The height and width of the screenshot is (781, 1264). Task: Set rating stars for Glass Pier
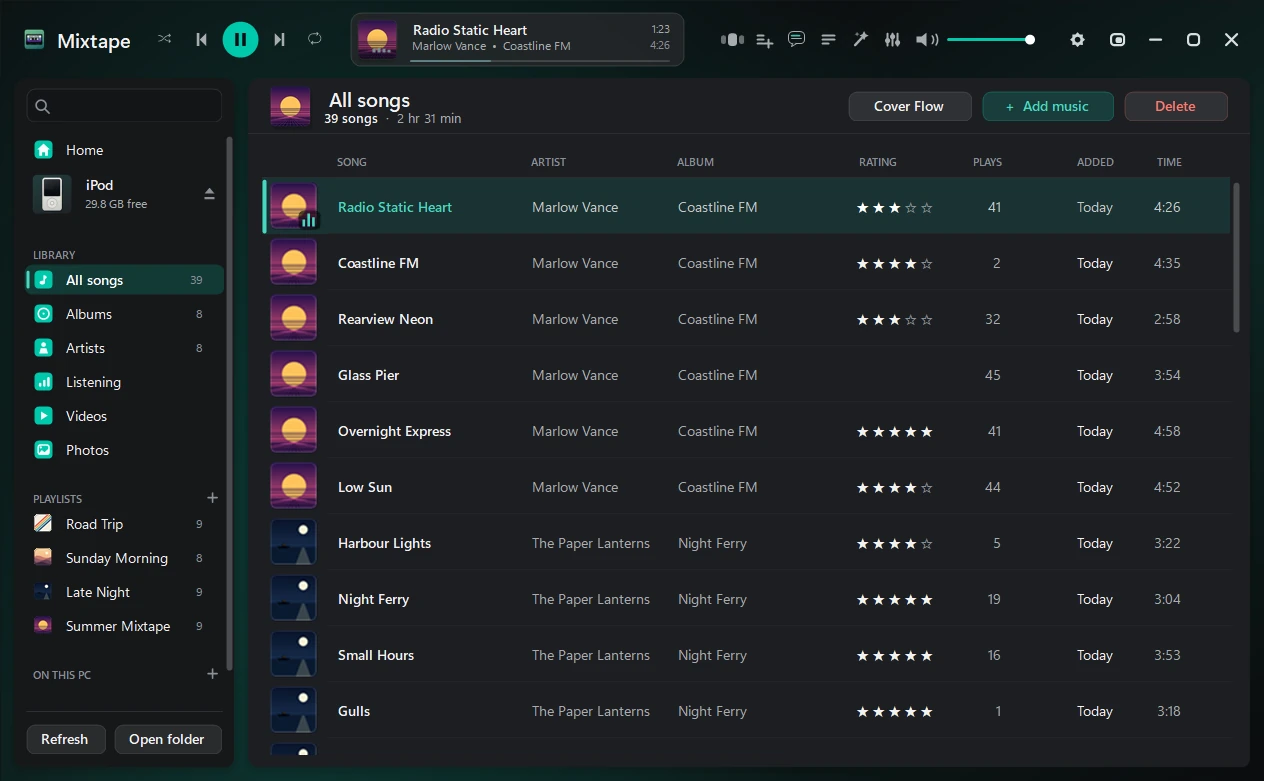[895, 375]
